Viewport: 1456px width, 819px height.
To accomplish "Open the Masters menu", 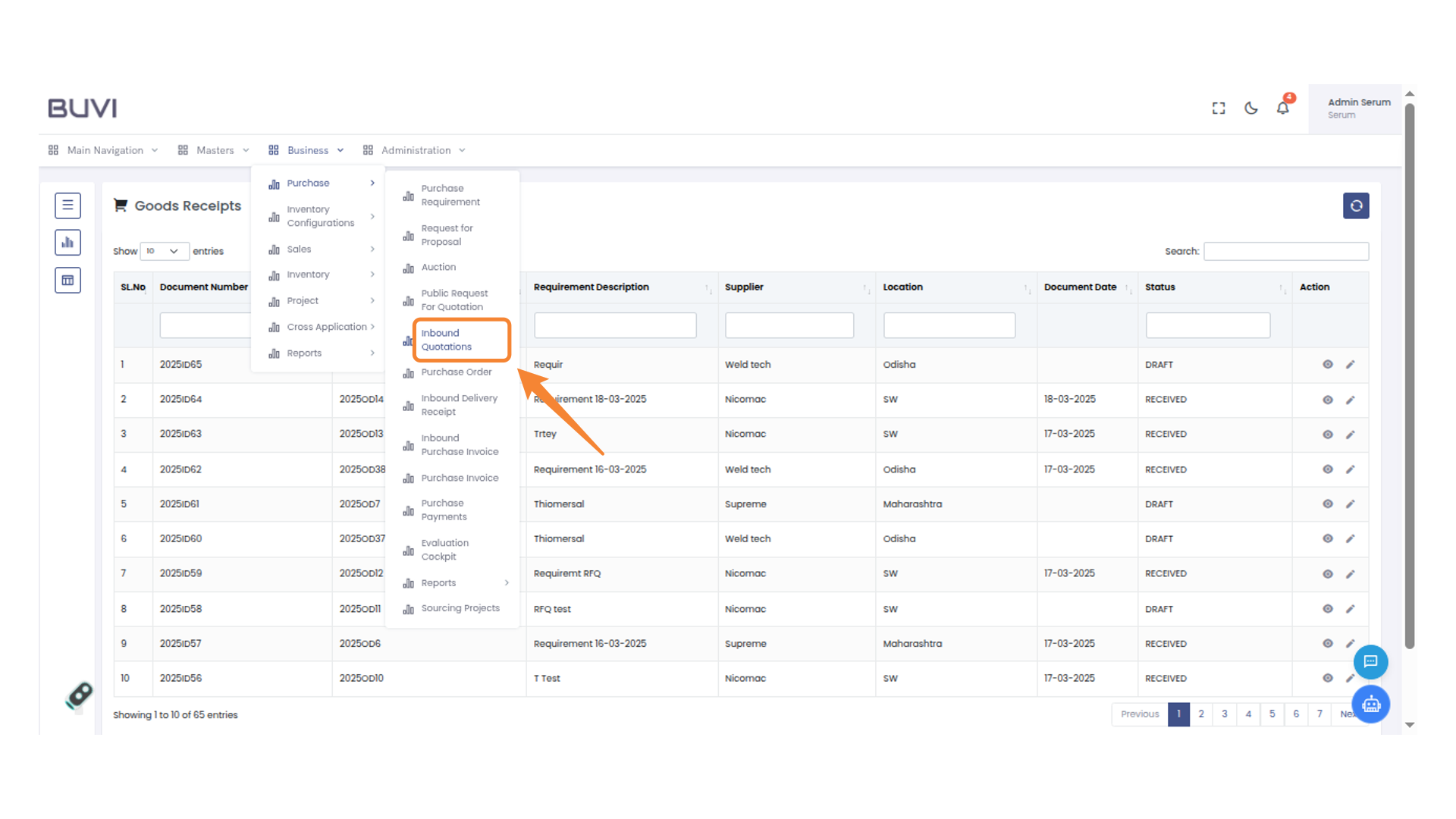I will pos(215,149).
